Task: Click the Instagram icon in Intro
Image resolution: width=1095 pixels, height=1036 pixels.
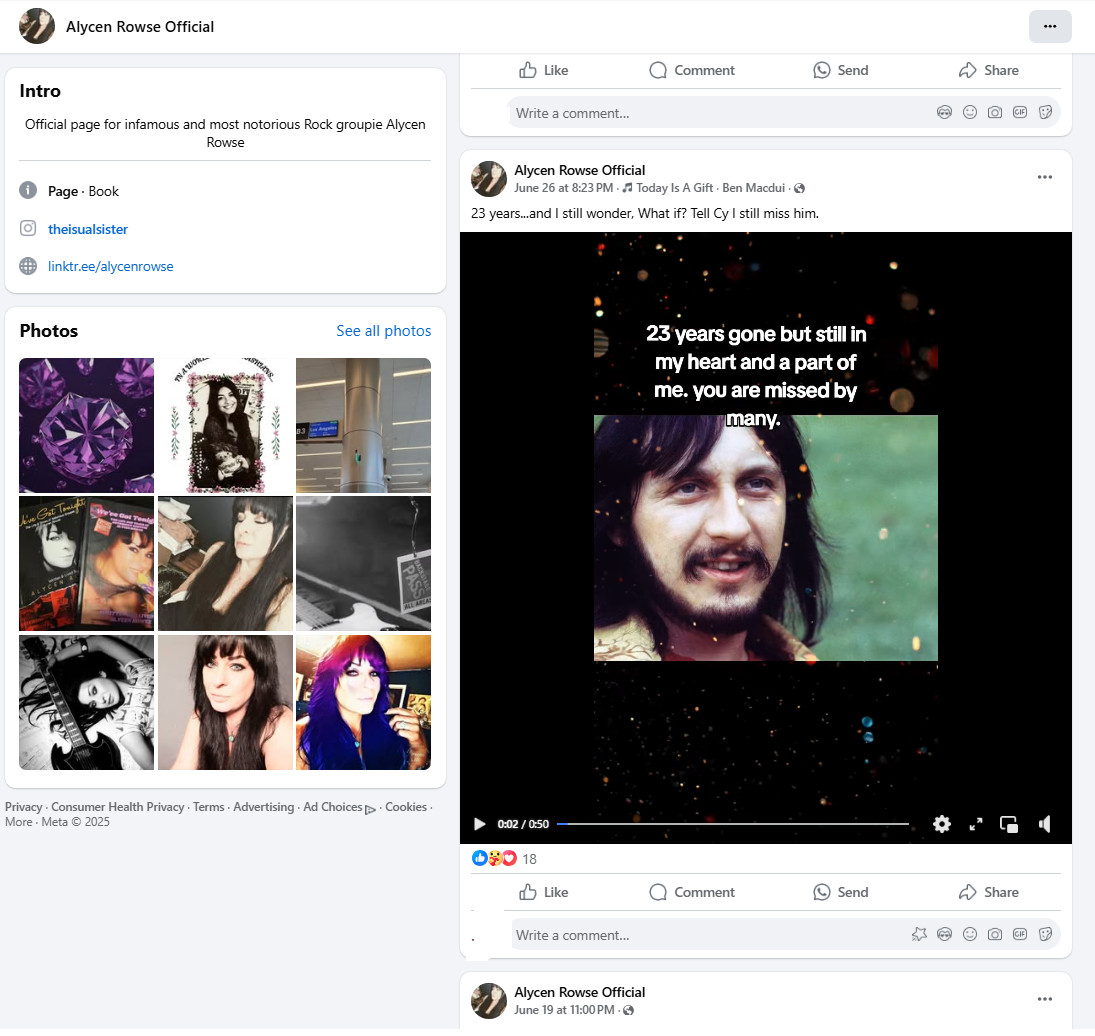Action: [28, 228]
